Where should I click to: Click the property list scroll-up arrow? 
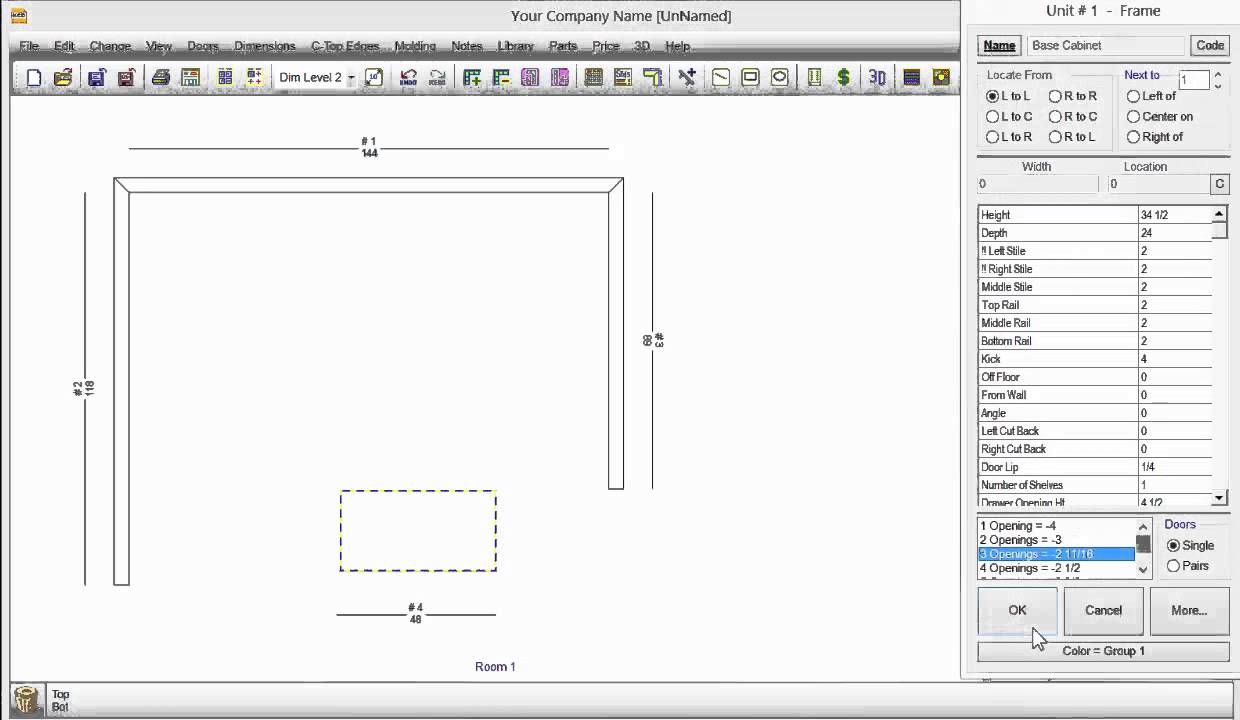click(1219, 214)
